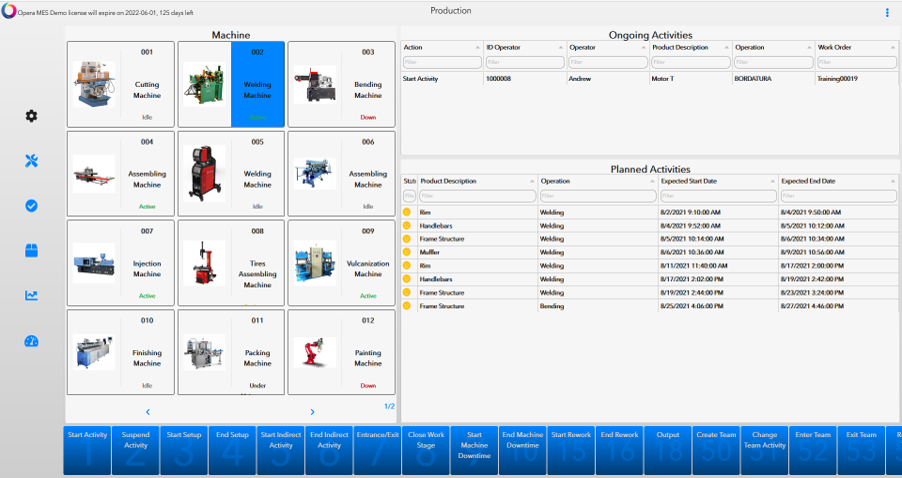Select the 009 Vulcanization Machine tile
The width and height of the screenshot is (902, 478).
click(341, 263)
